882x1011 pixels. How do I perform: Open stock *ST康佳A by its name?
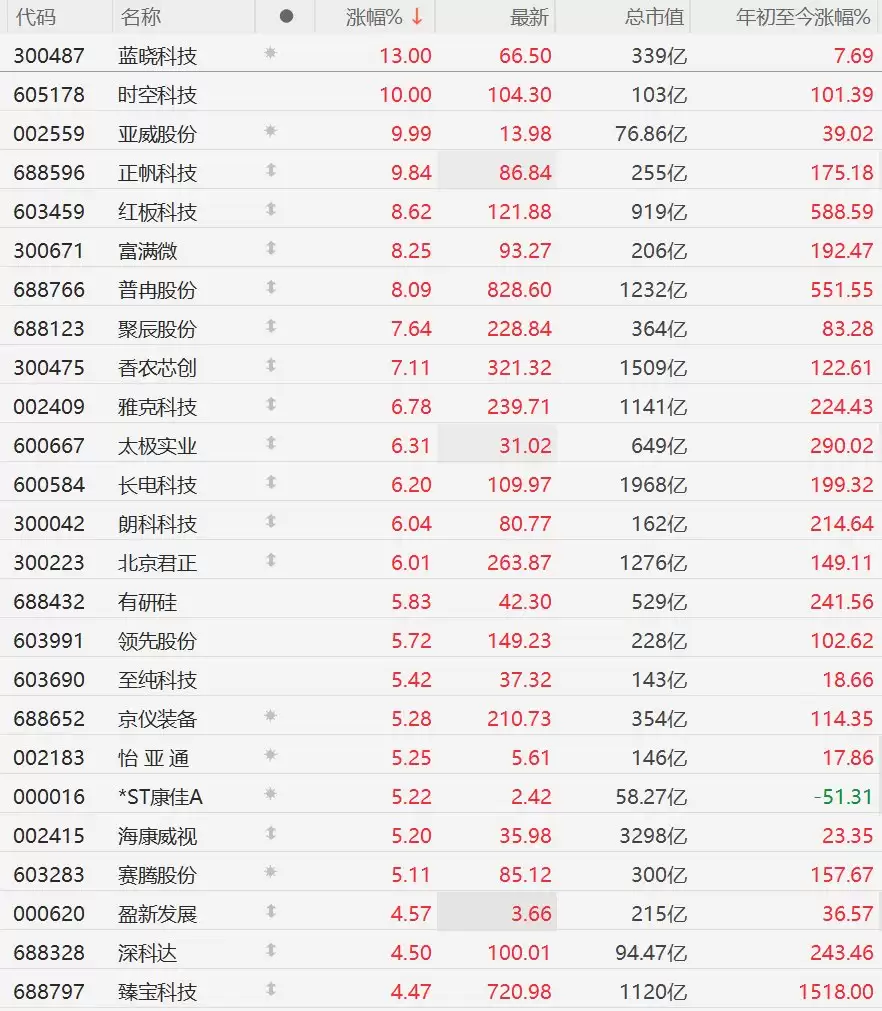(x=160, y=797)
